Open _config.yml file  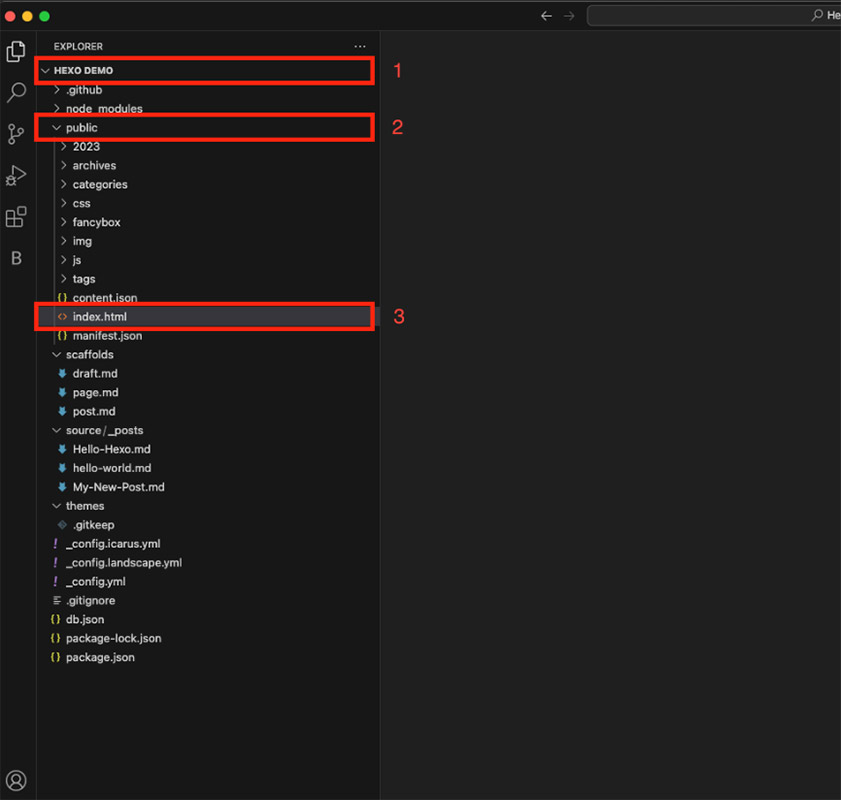pos(208,581)
